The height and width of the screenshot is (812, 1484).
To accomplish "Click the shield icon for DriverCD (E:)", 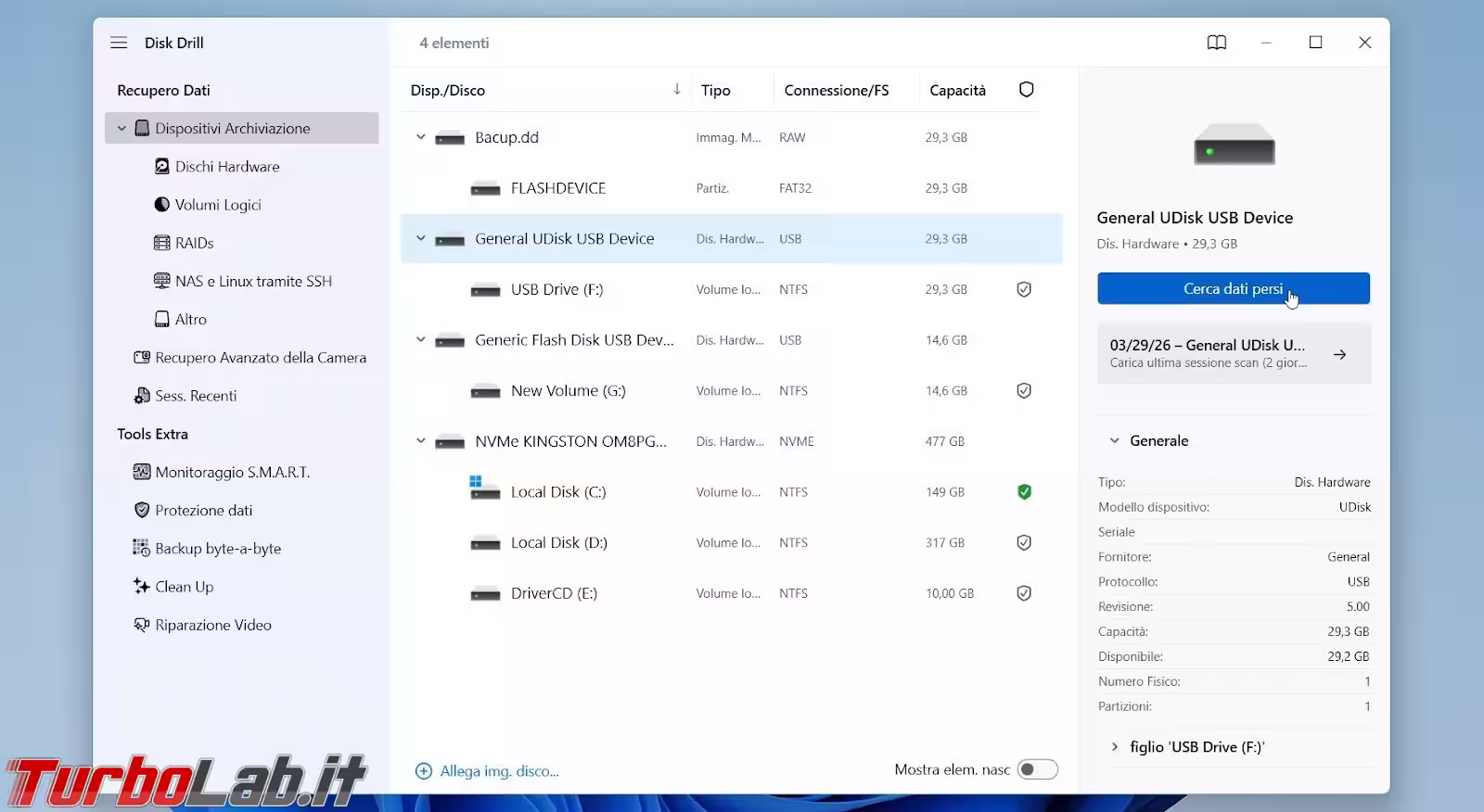I will tap(1024, 593).
